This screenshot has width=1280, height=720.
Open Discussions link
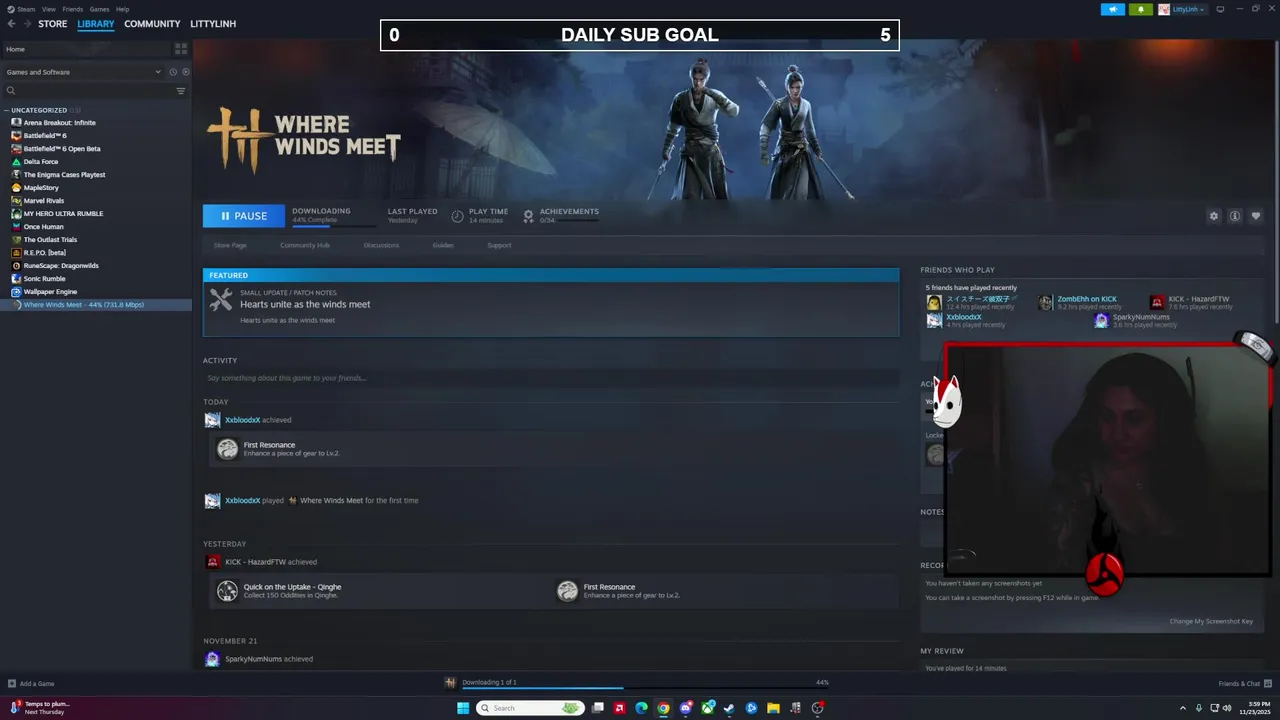[381, 245]
